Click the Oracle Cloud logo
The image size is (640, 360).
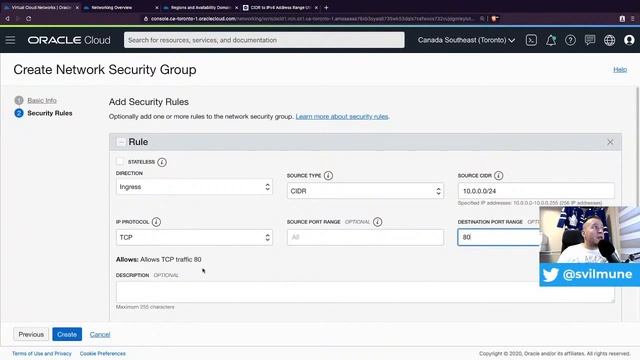point(69,40)
